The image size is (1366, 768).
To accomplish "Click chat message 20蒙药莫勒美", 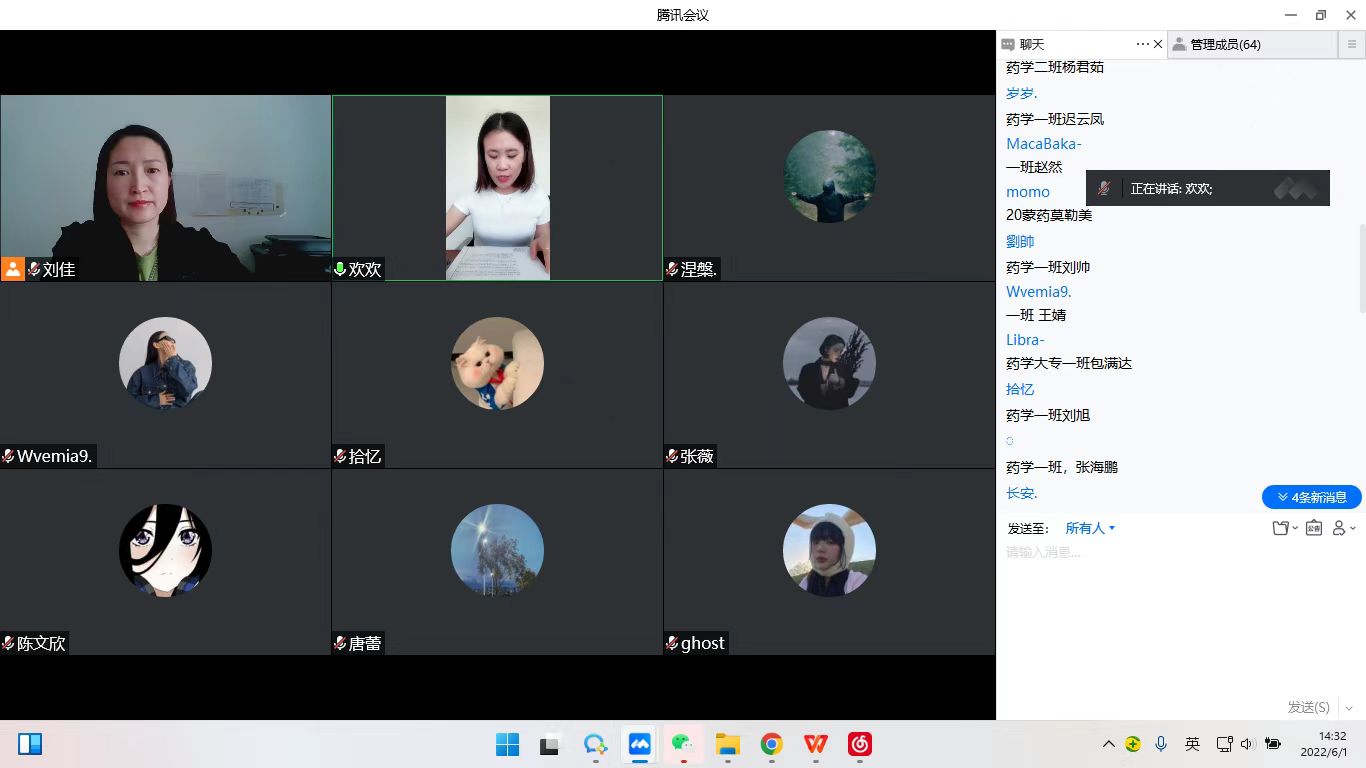I will 1049,215.
